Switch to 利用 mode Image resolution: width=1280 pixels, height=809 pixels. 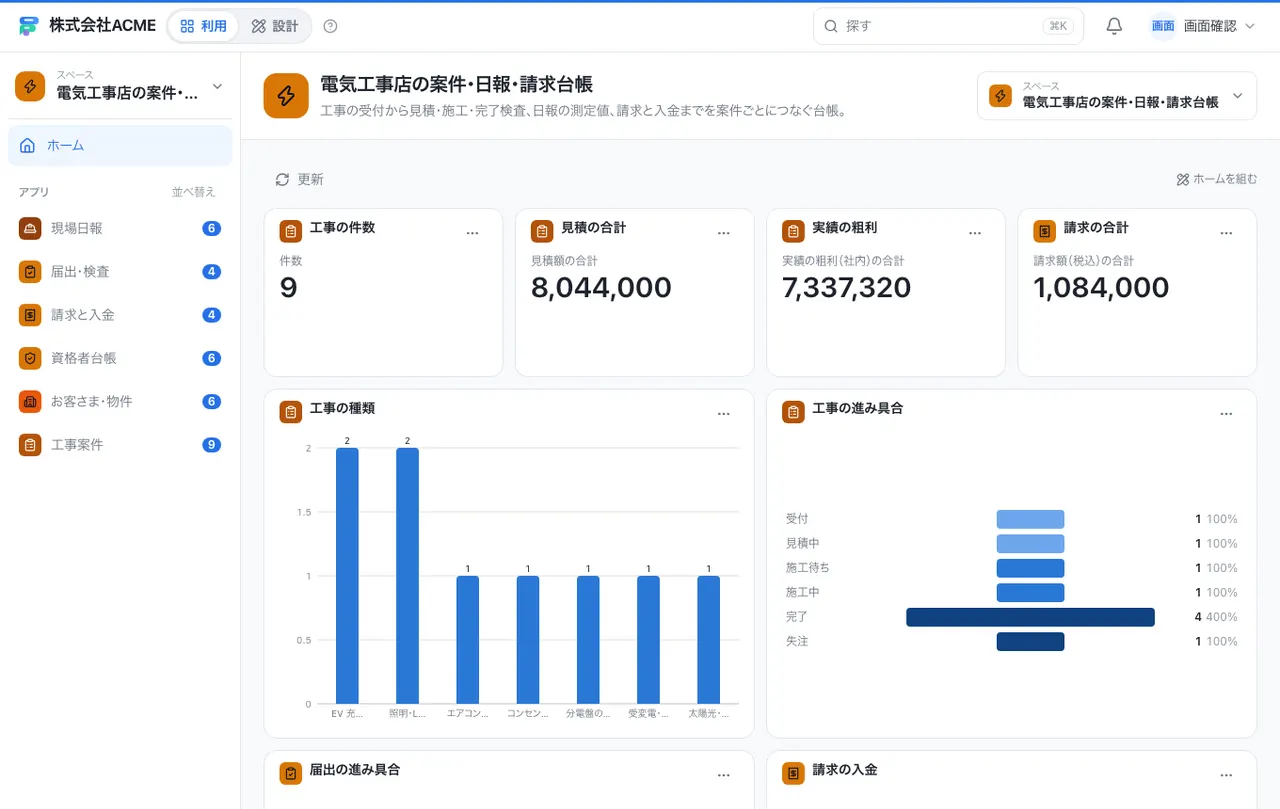[x=204, y=26]
